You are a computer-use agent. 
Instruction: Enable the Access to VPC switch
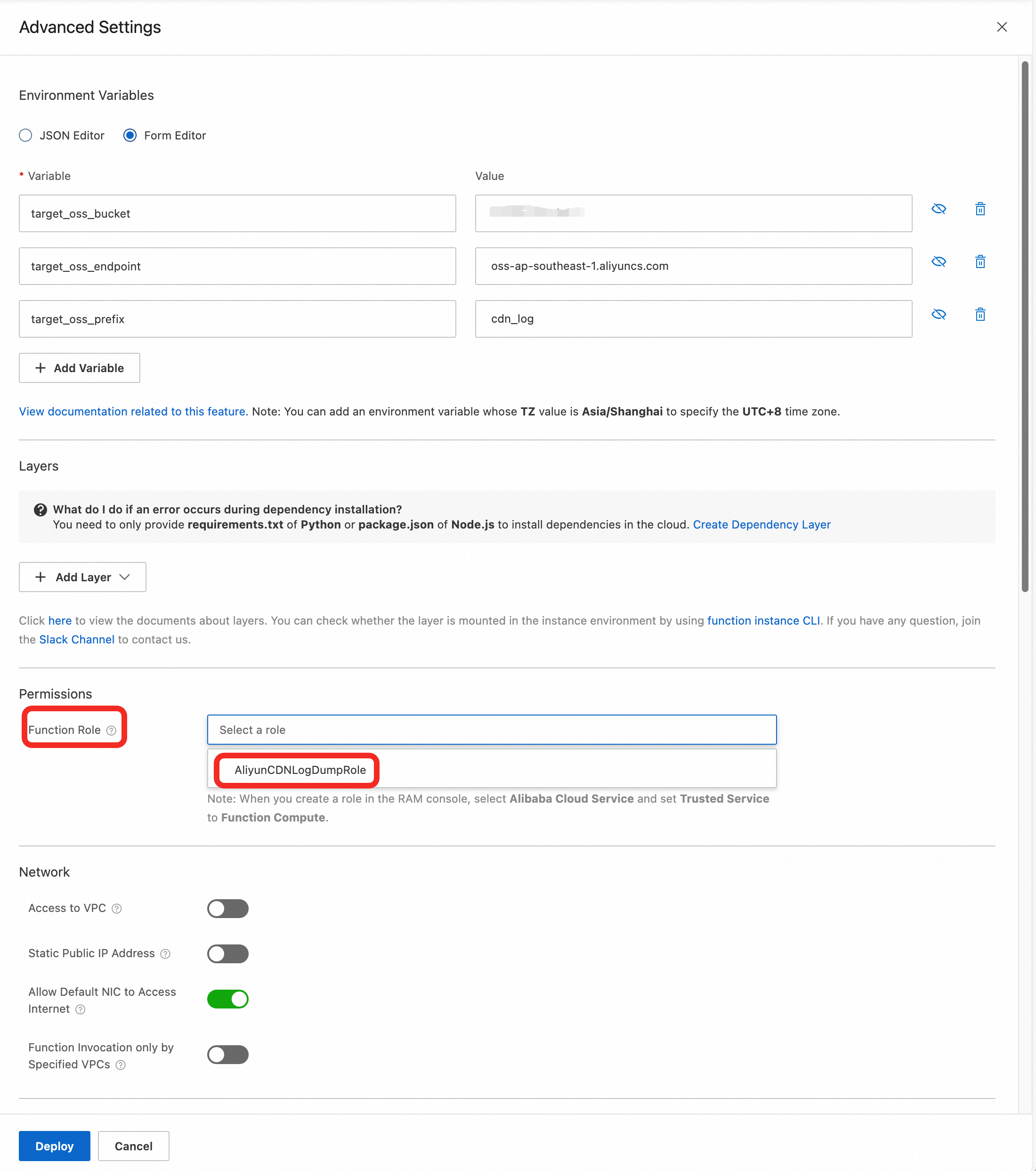pyautogui.click(x=227, y=909)
